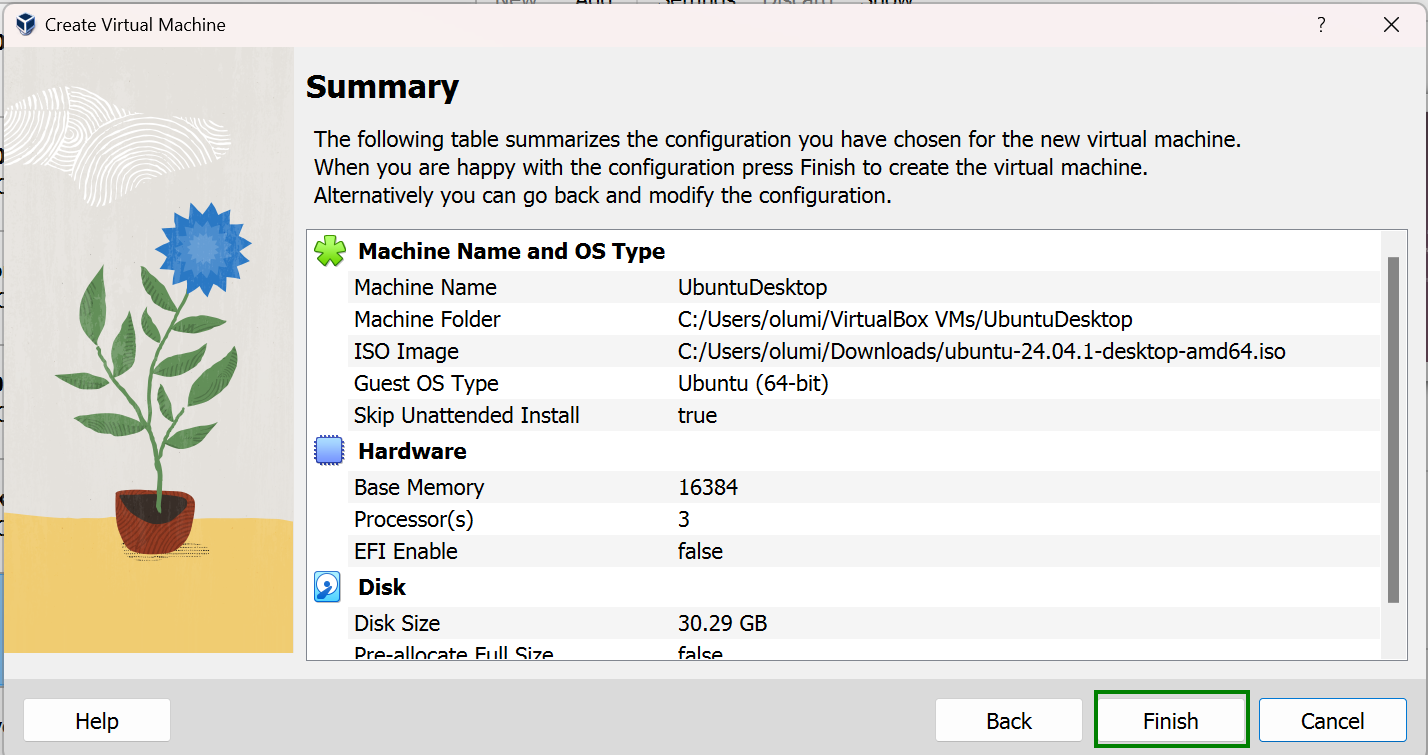The width and height of the screenshot is (1428, 755).
Task: Click the Disk section icon
Action: tap(328, 587)
